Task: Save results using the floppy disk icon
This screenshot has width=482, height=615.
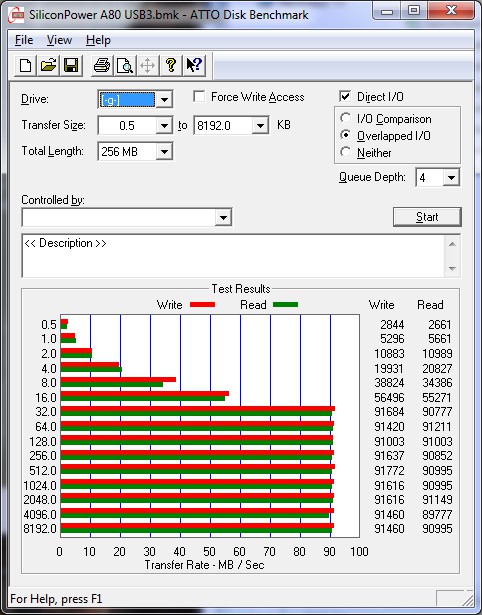Action: pyautogui.click(x=71, y=65)
